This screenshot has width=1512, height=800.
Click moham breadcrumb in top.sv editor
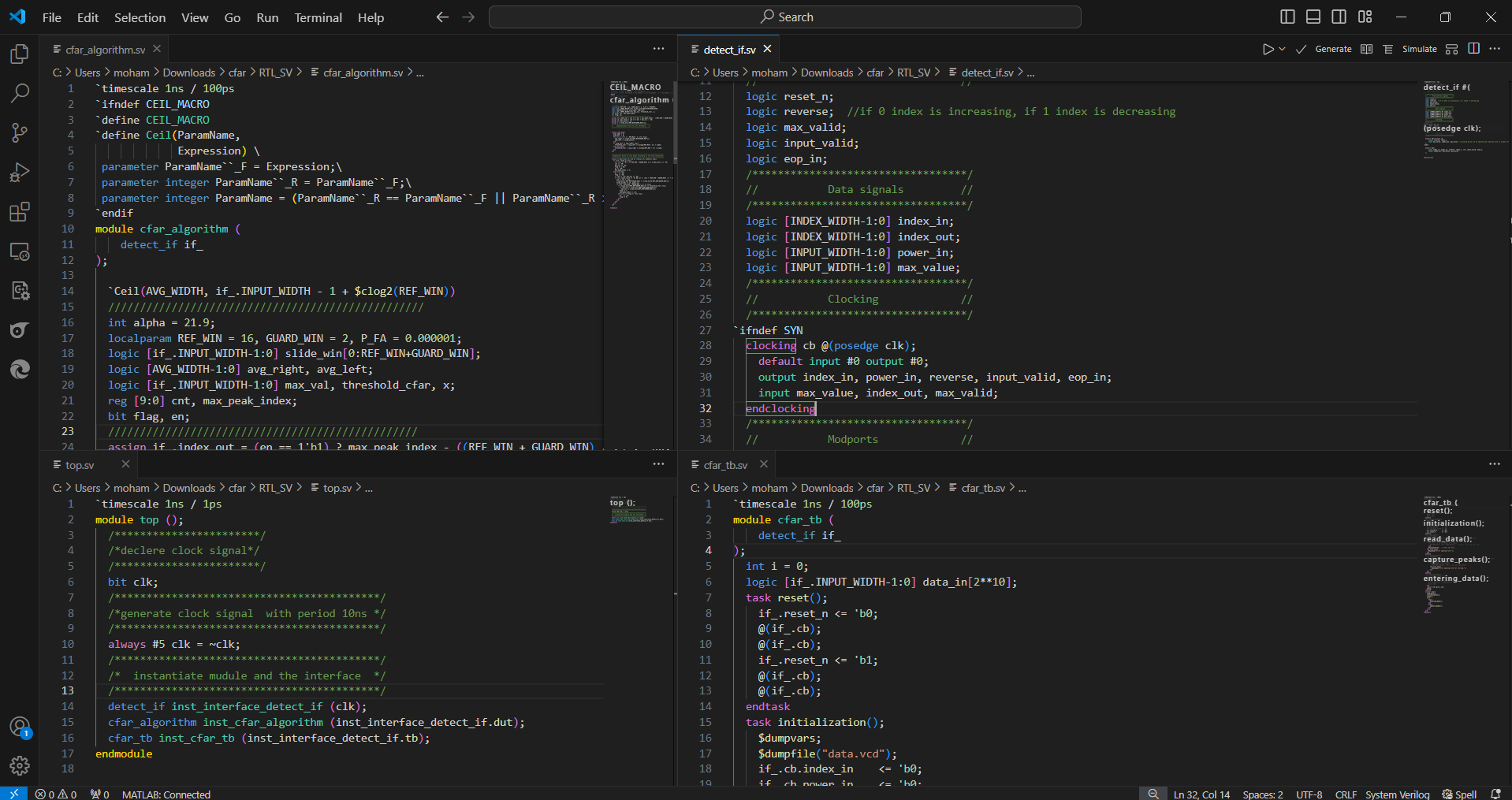coord(132,488)
